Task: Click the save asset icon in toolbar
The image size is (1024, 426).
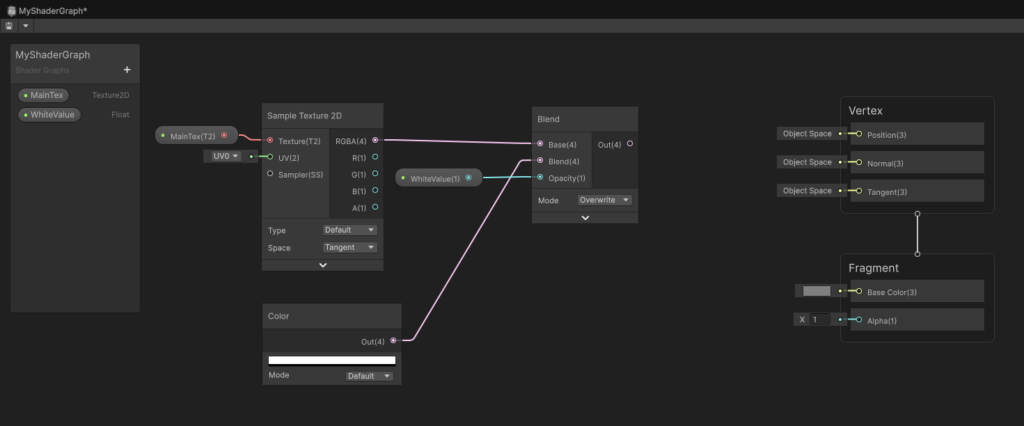Action: pyautogui.click(x=8, y=26)
